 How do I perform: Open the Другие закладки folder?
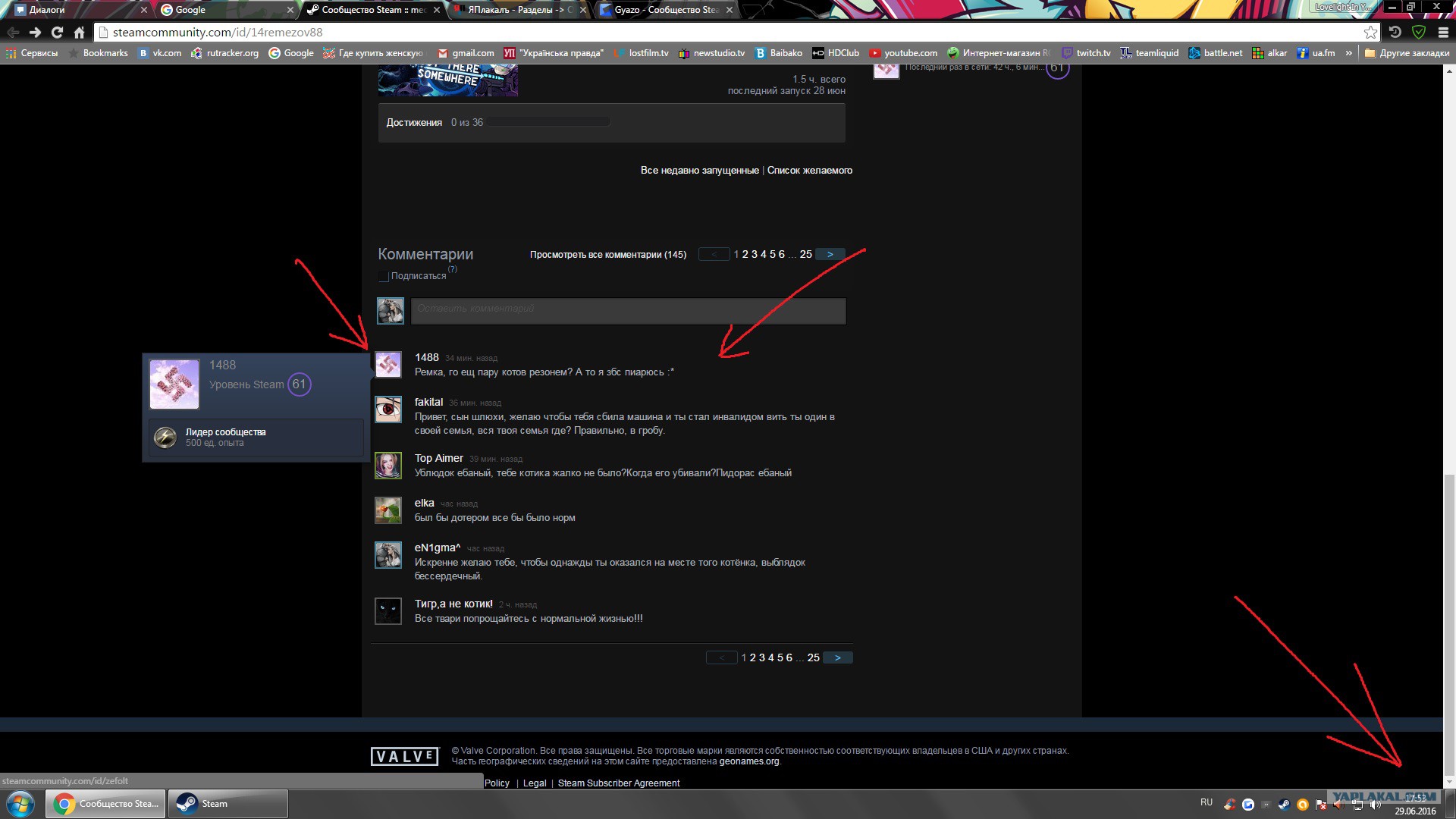(1407, 53)
